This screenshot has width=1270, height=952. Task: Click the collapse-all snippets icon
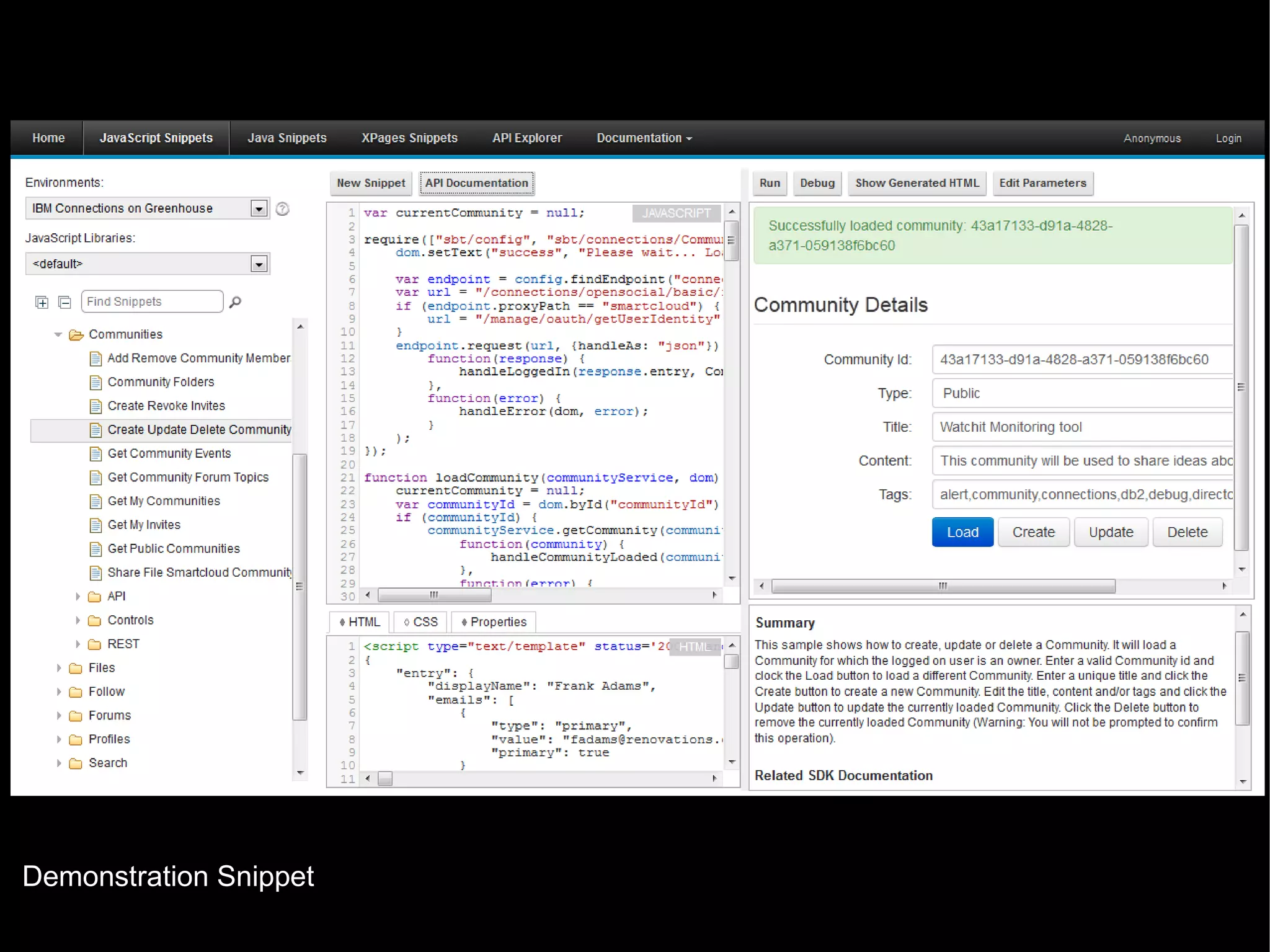point(64,302)
